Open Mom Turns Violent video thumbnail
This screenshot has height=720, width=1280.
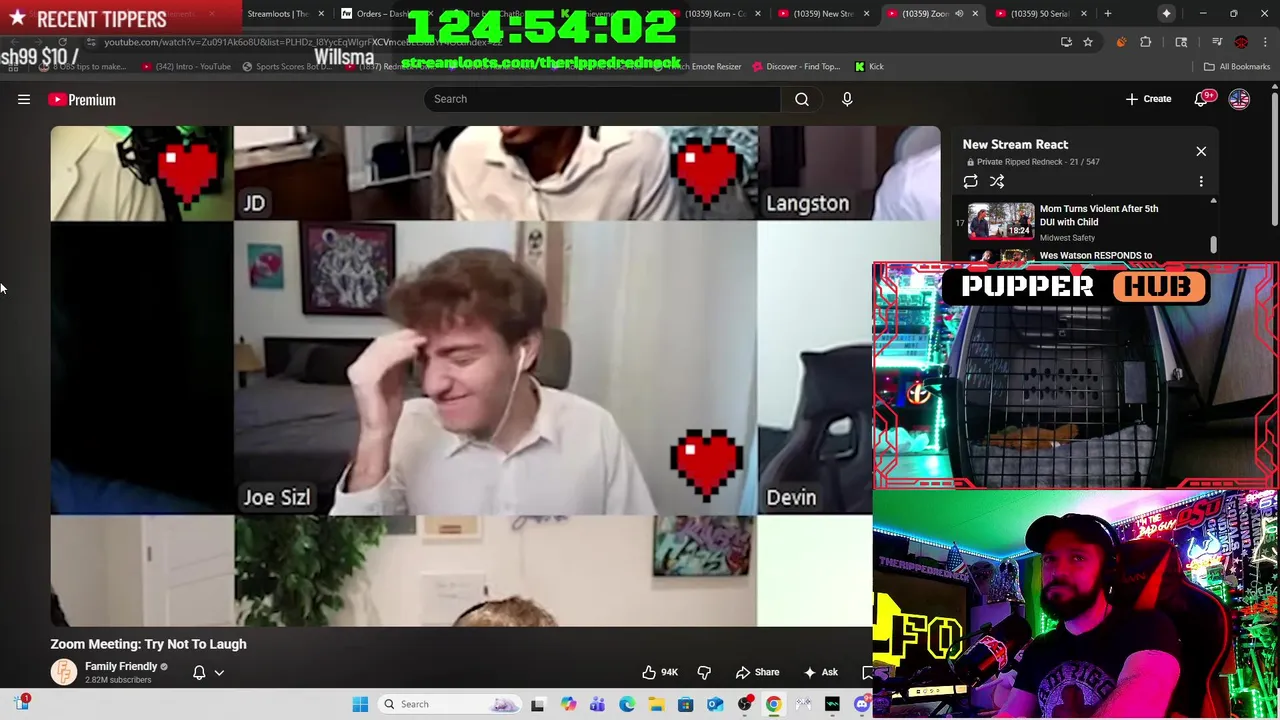tap(1001, 220)
